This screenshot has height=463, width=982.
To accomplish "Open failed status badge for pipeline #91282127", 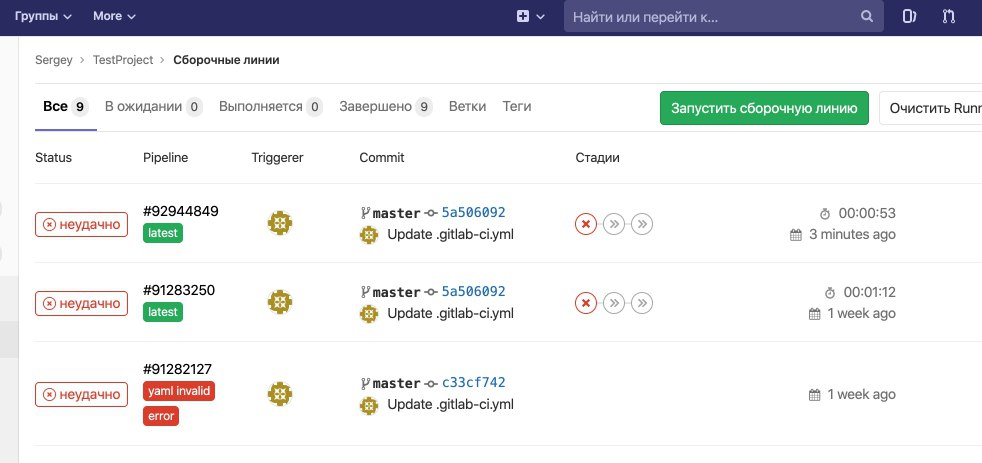I will coord(81,395).
